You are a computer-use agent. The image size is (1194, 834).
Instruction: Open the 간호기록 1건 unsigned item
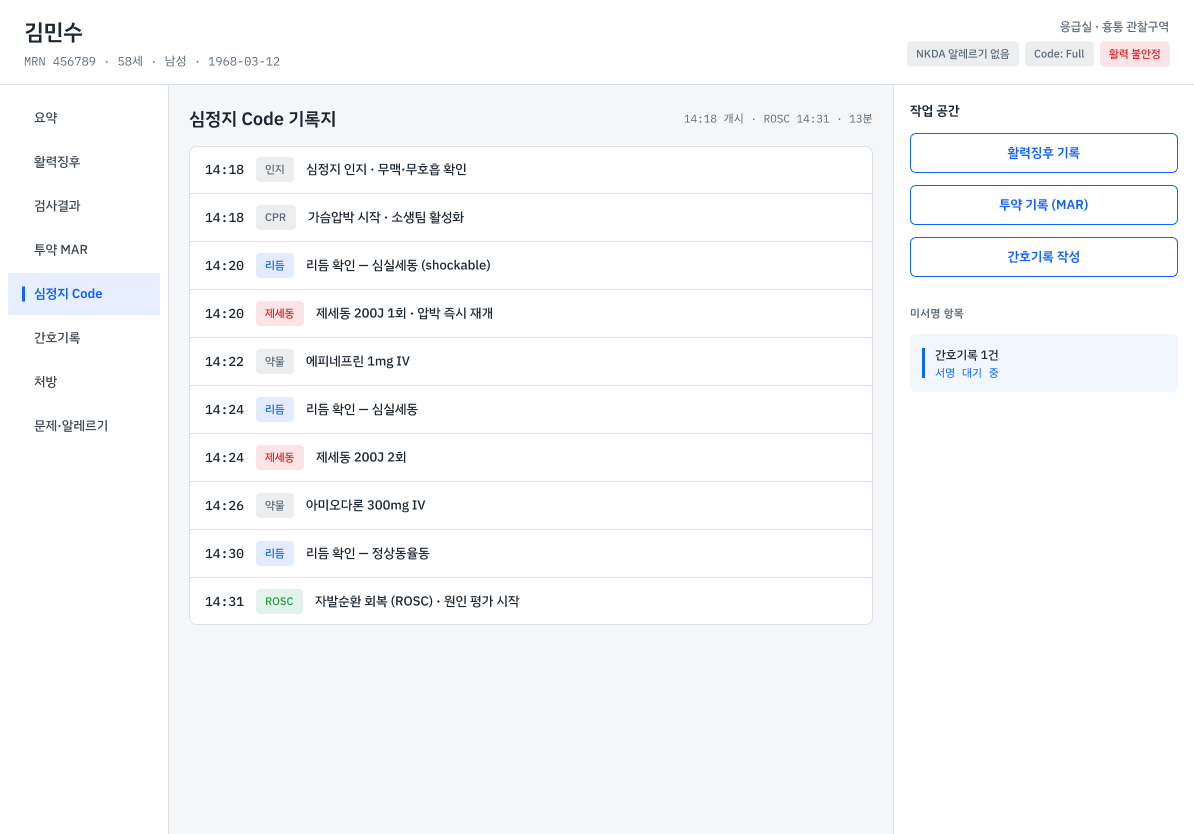(1043, 363)
